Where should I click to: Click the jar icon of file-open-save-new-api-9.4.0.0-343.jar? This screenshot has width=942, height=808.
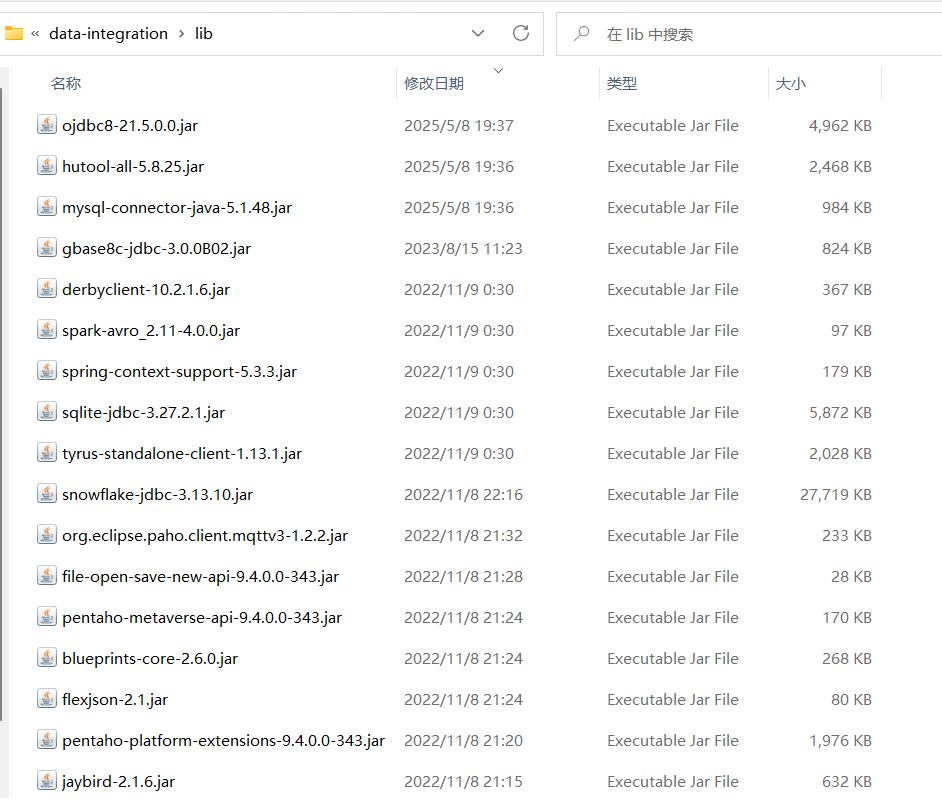[x=47, y=576]
